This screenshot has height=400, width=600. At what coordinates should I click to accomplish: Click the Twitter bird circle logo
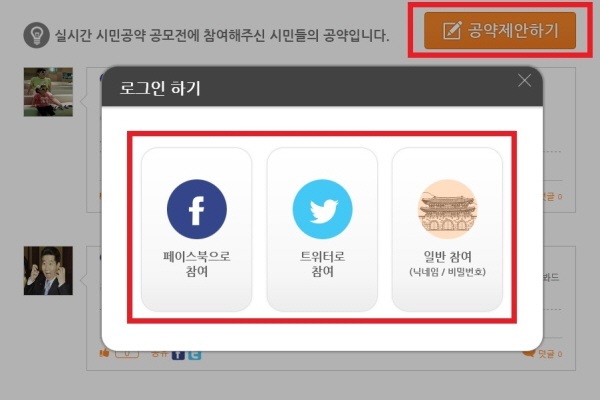click(x=322, y=209)
